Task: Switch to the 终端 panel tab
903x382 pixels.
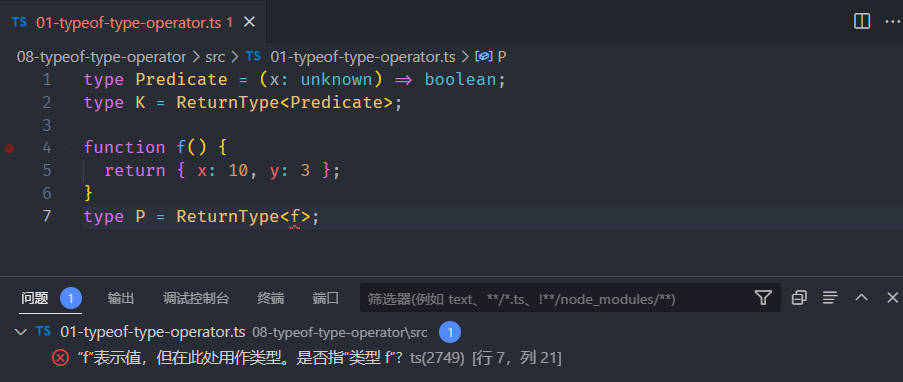Action: [x=271, y=298]
